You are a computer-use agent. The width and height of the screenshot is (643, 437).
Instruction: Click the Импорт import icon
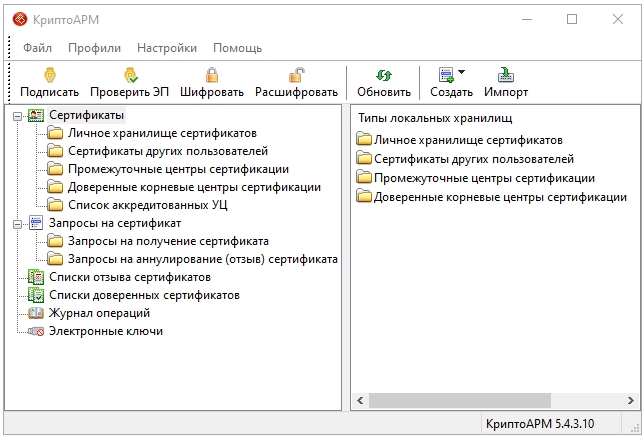coord(506,75)
